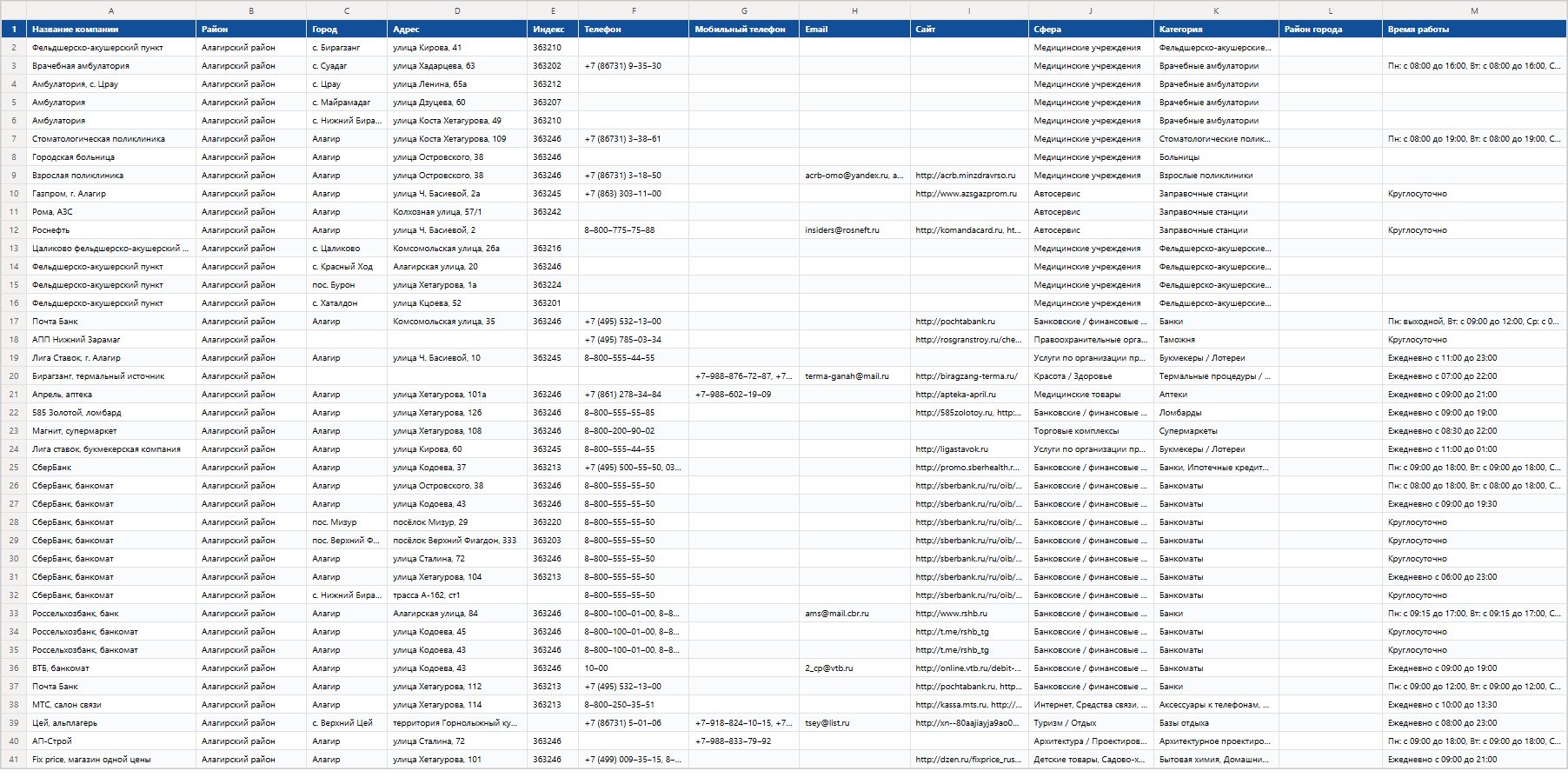Select hours 'Ежедневно с 07:00 до 22:00'

pos(1474,376)
